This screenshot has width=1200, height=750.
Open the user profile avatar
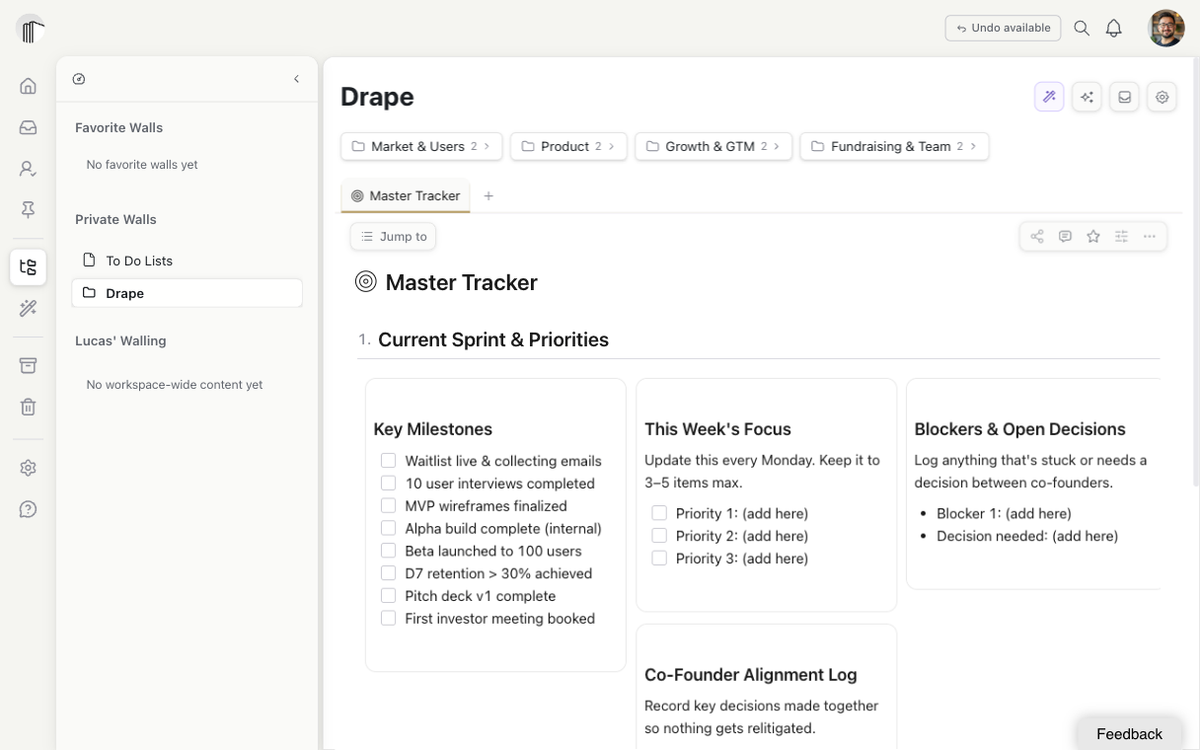[1166, 28]
